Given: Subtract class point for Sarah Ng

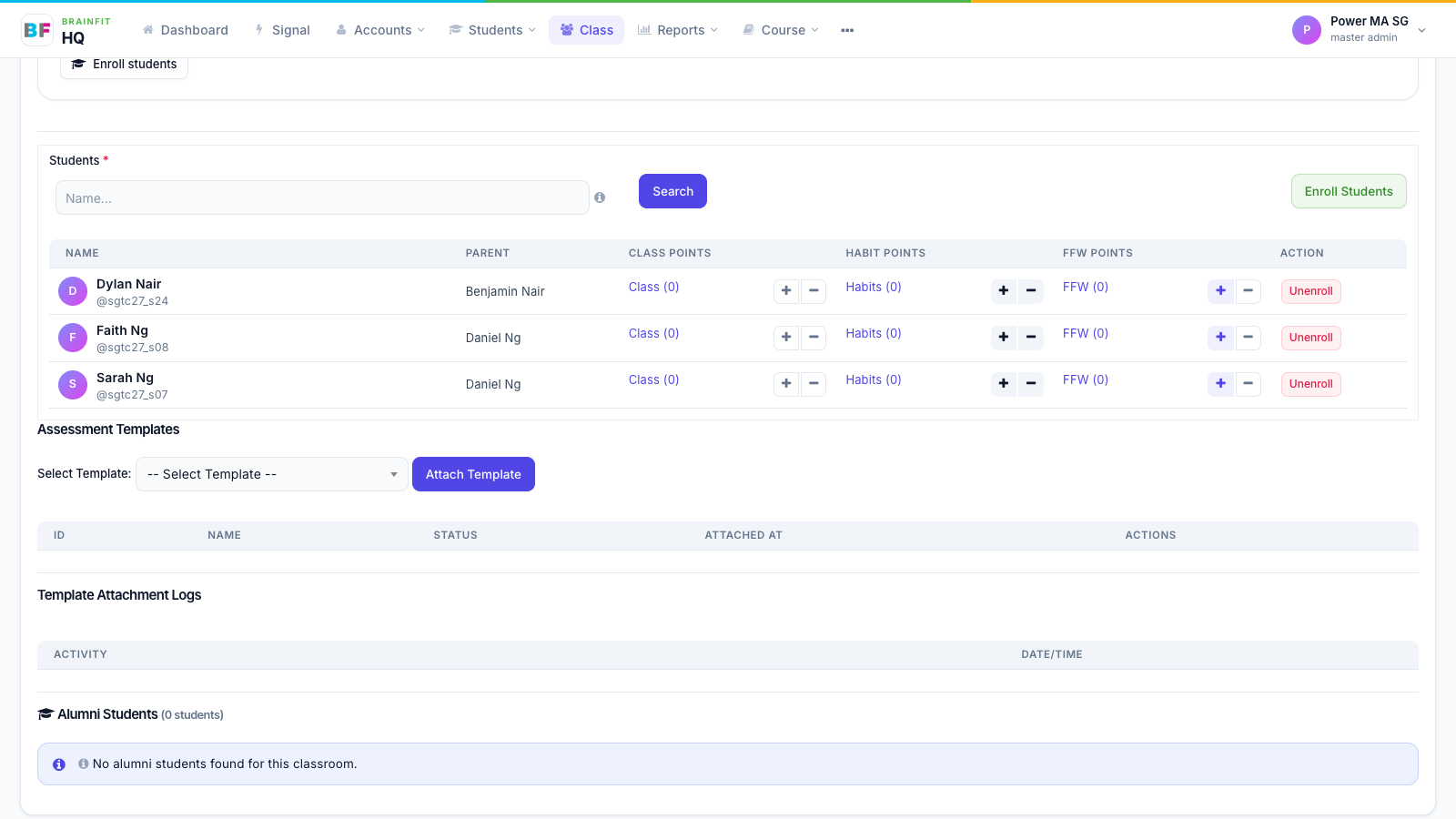Looking at the screenshot, I should 814,384.
